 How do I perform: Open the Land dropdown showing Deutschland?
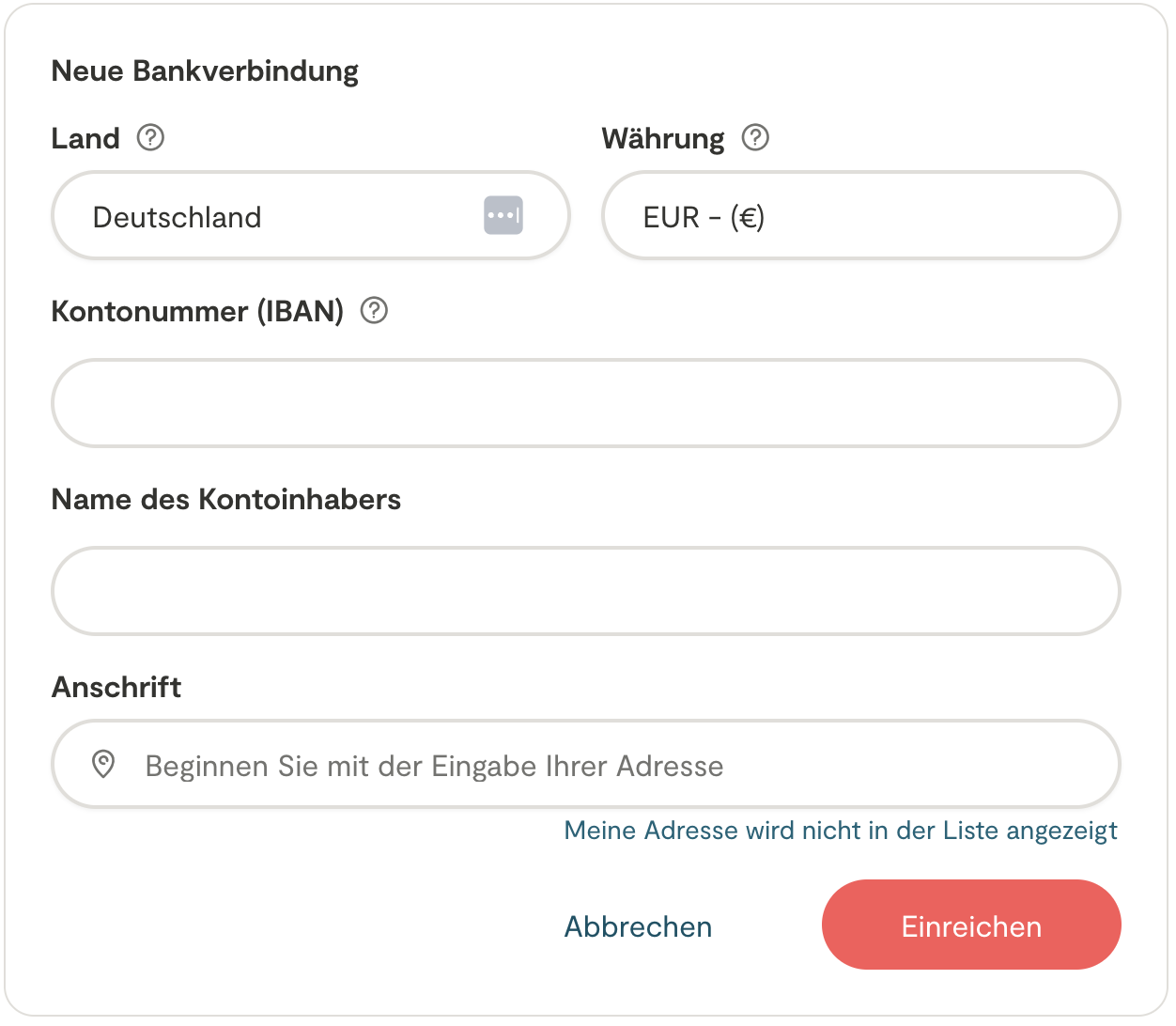point(282,216)
